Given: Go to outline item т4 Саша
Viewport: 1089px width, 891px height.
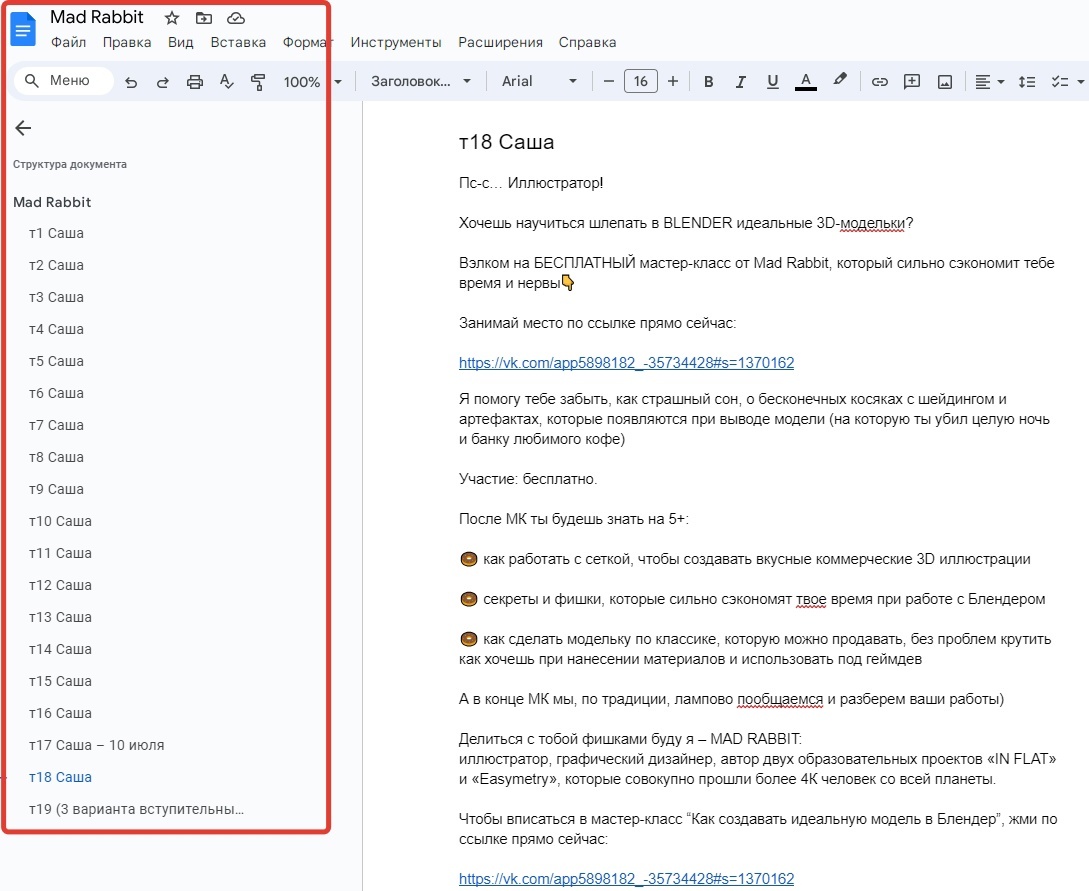Looking at the screenshot, I should [56, 329].
